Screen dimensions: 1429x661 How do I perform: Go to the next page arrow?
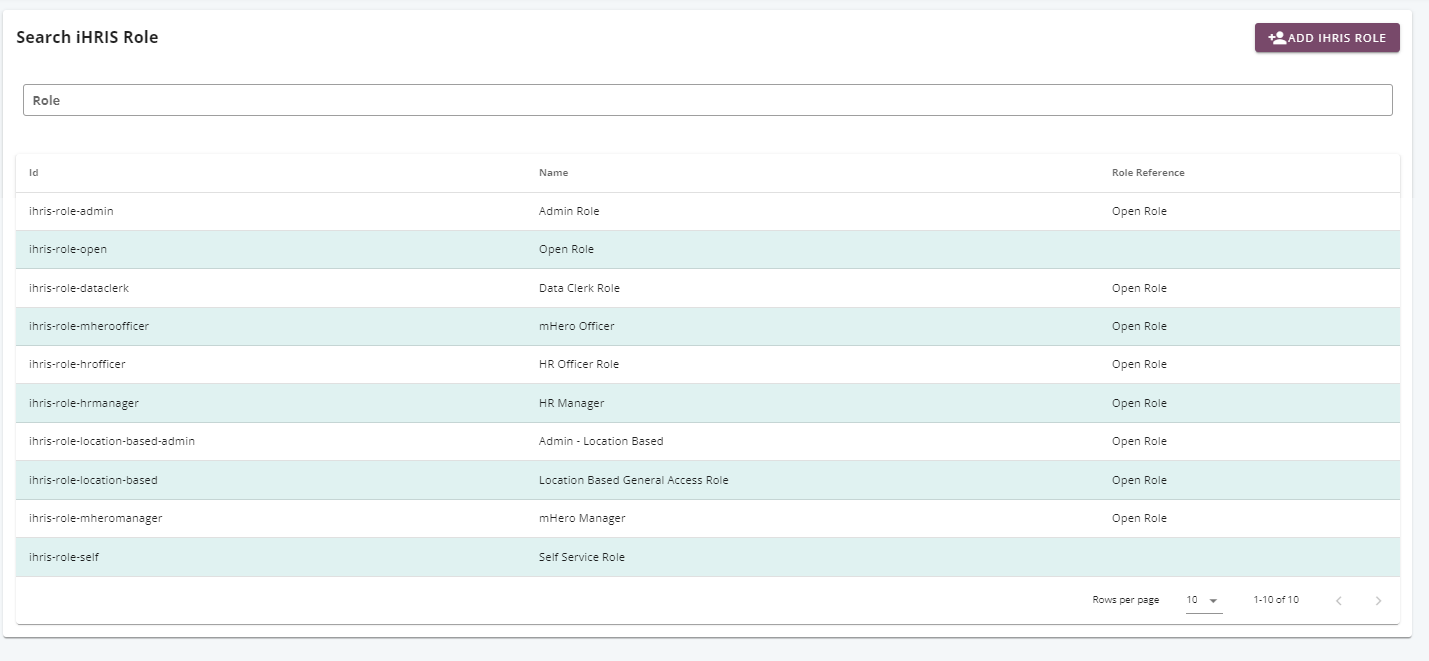point(1378,601)
